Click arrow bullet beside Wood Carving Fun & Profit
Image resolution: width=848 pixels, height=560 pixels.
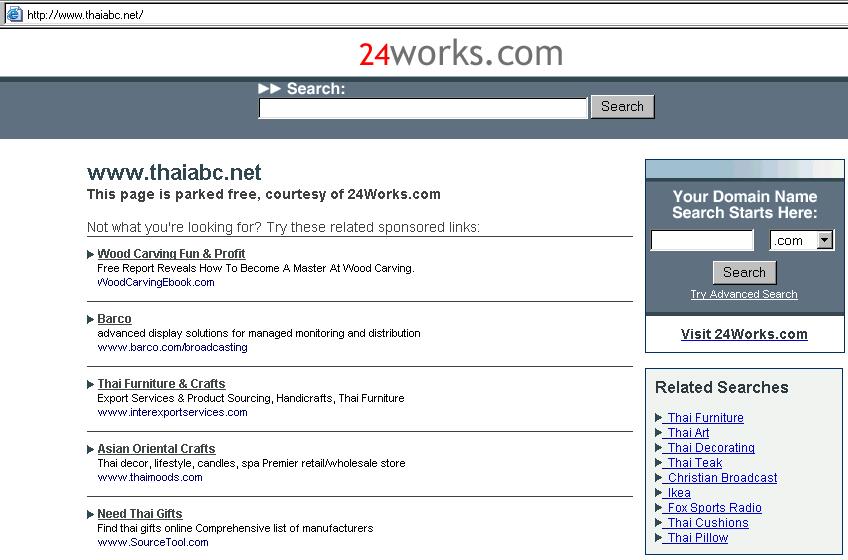pyautogui.click(x=90, y=254)
